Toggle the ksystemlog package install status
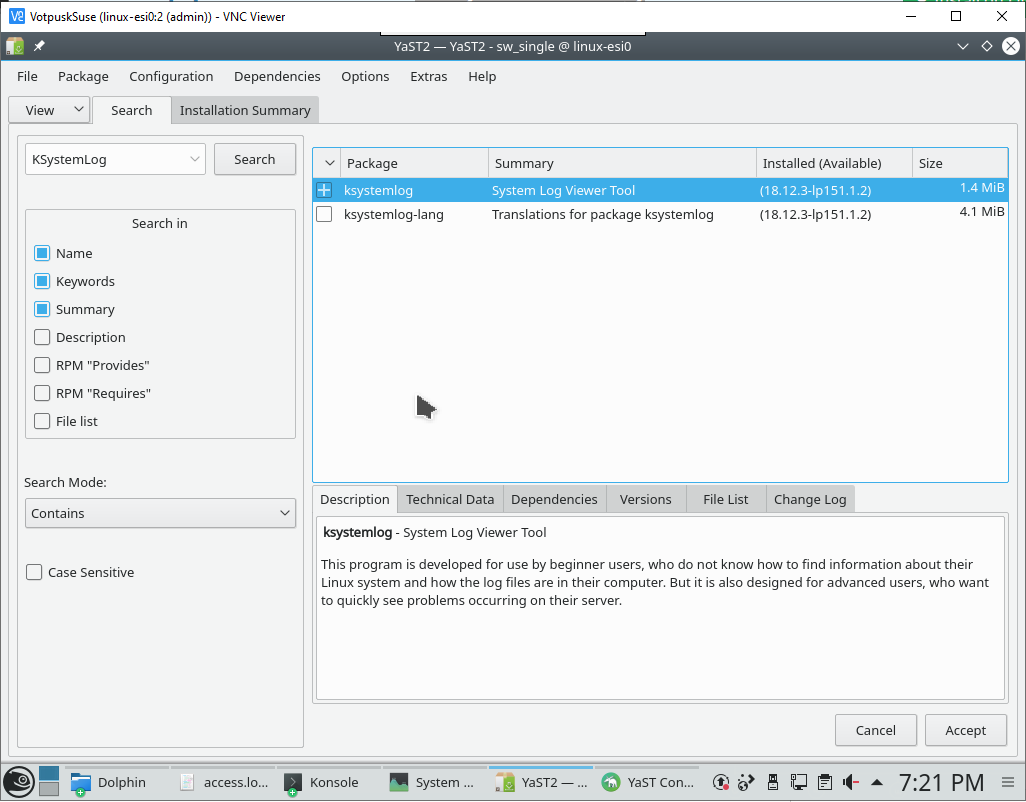The width and height of the screenshot is (1026, 802). tap(324, 190)
